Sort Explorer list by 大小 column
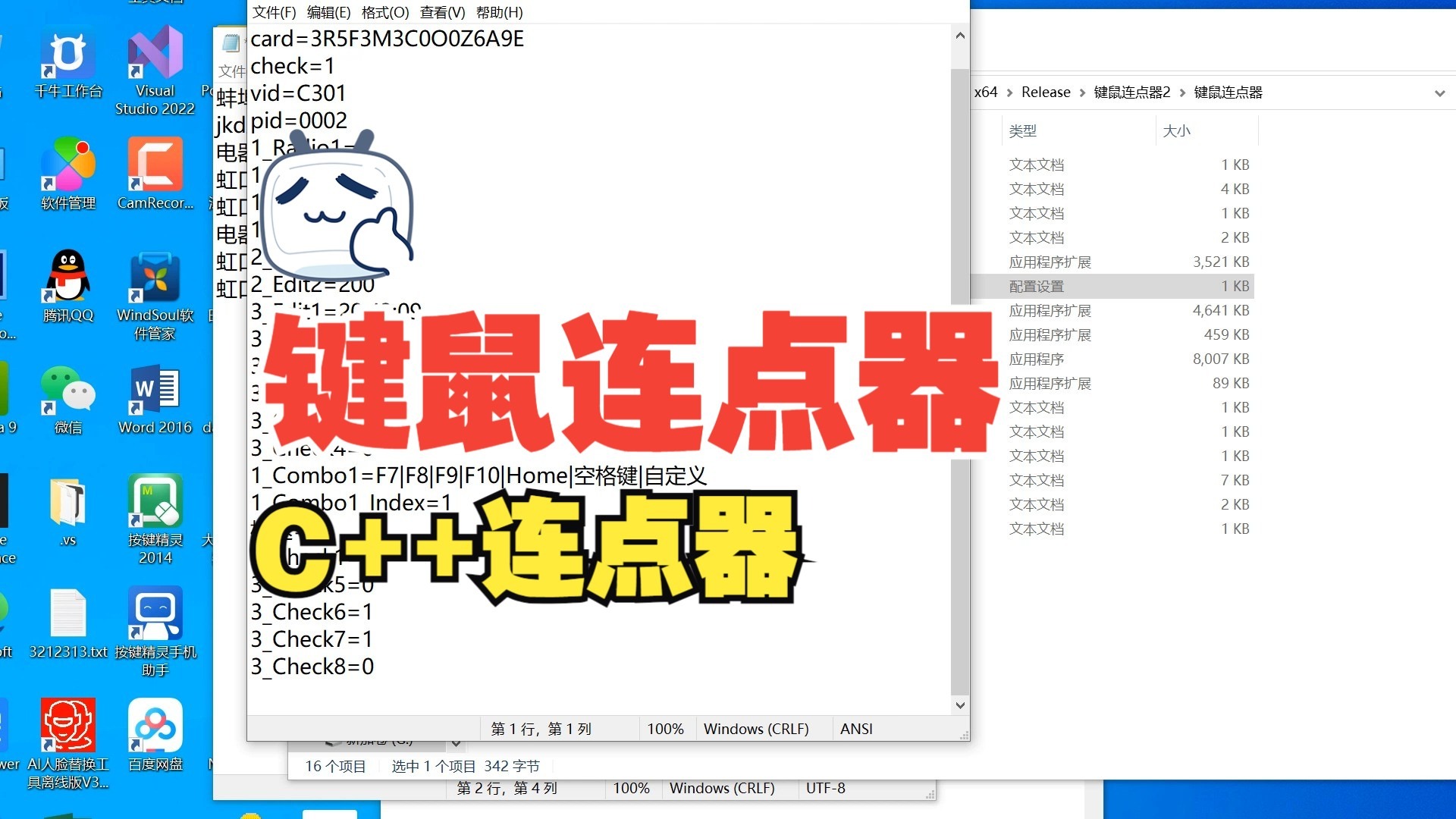The image size is (1456, 819). point(1206,130)
